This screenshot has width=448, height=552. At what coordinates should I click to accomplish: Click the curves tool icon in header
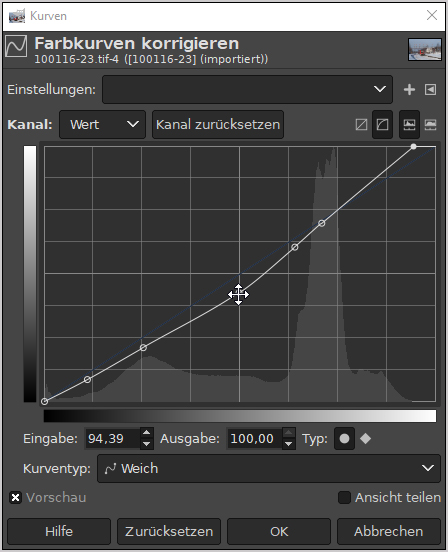coord(16,46)
